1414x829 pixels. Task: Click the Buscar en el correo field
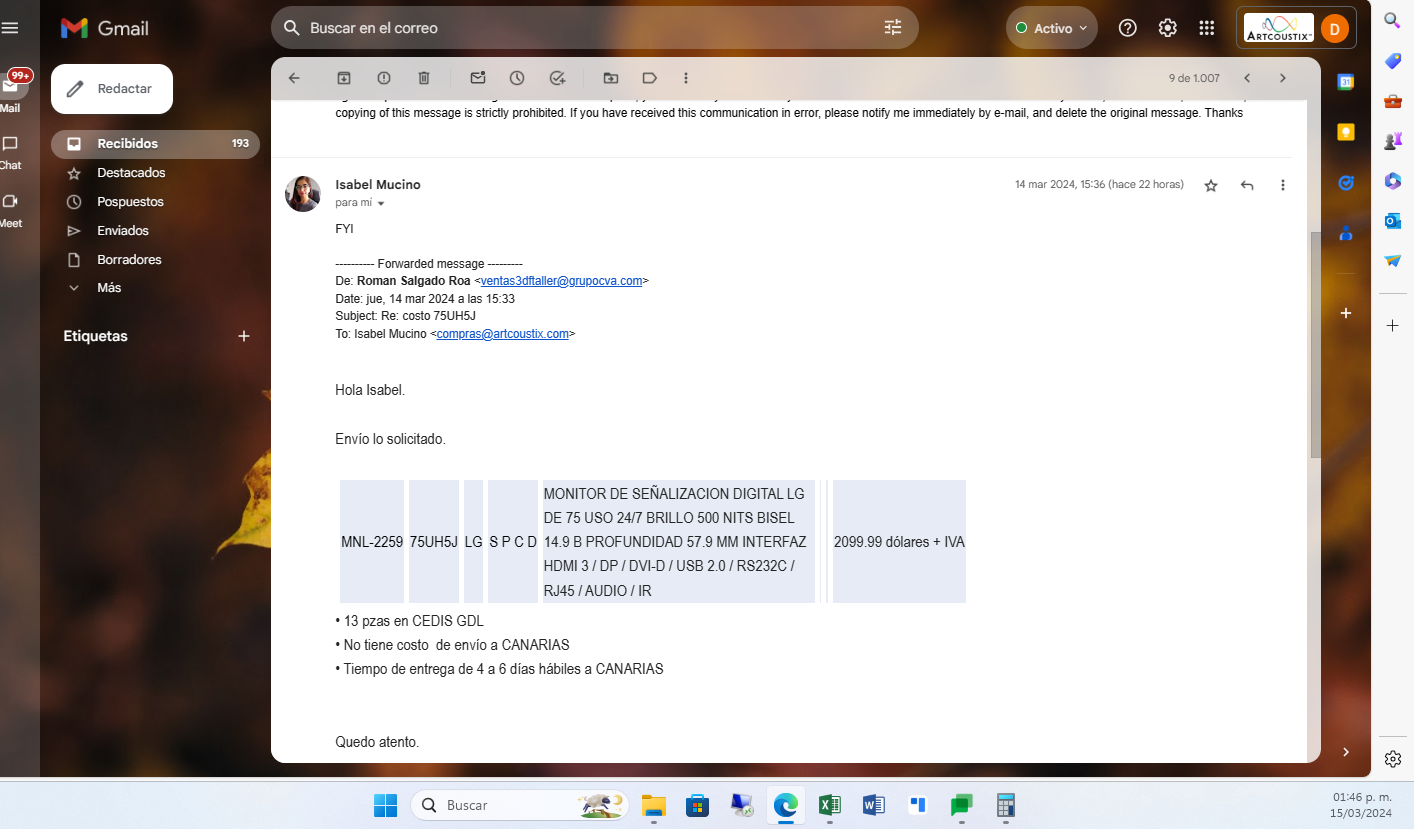coord(595,28)
